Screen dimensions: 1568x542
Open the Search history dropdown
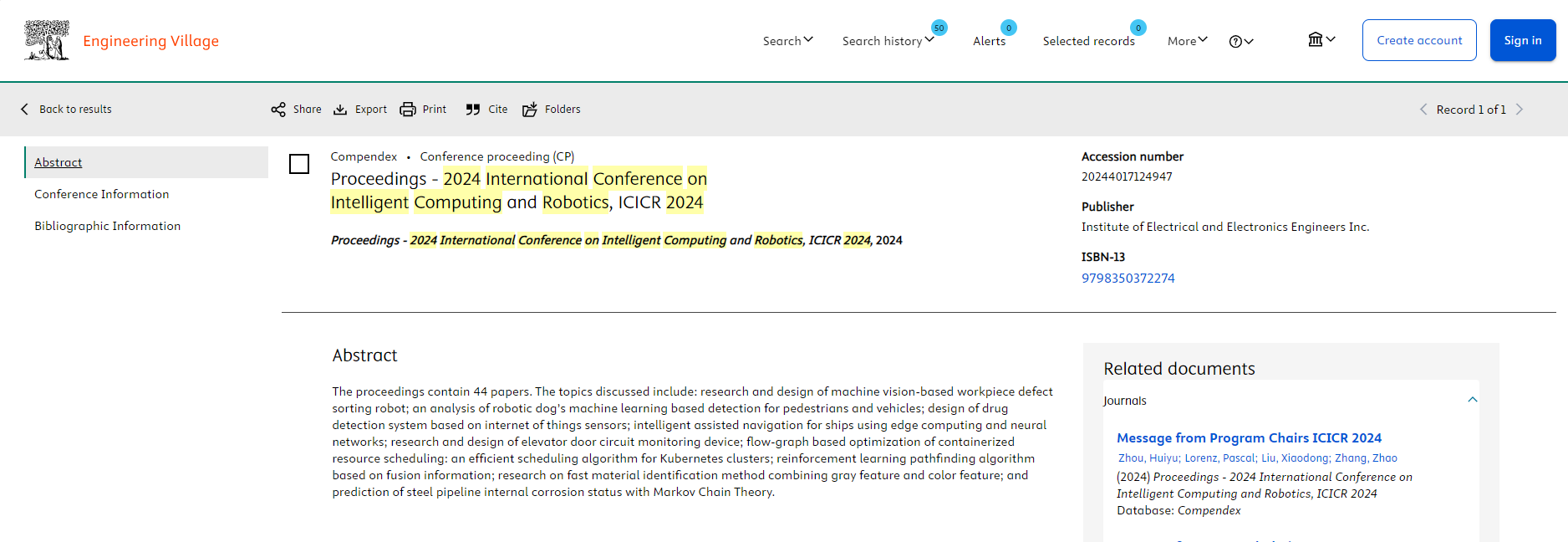point(888,41)
